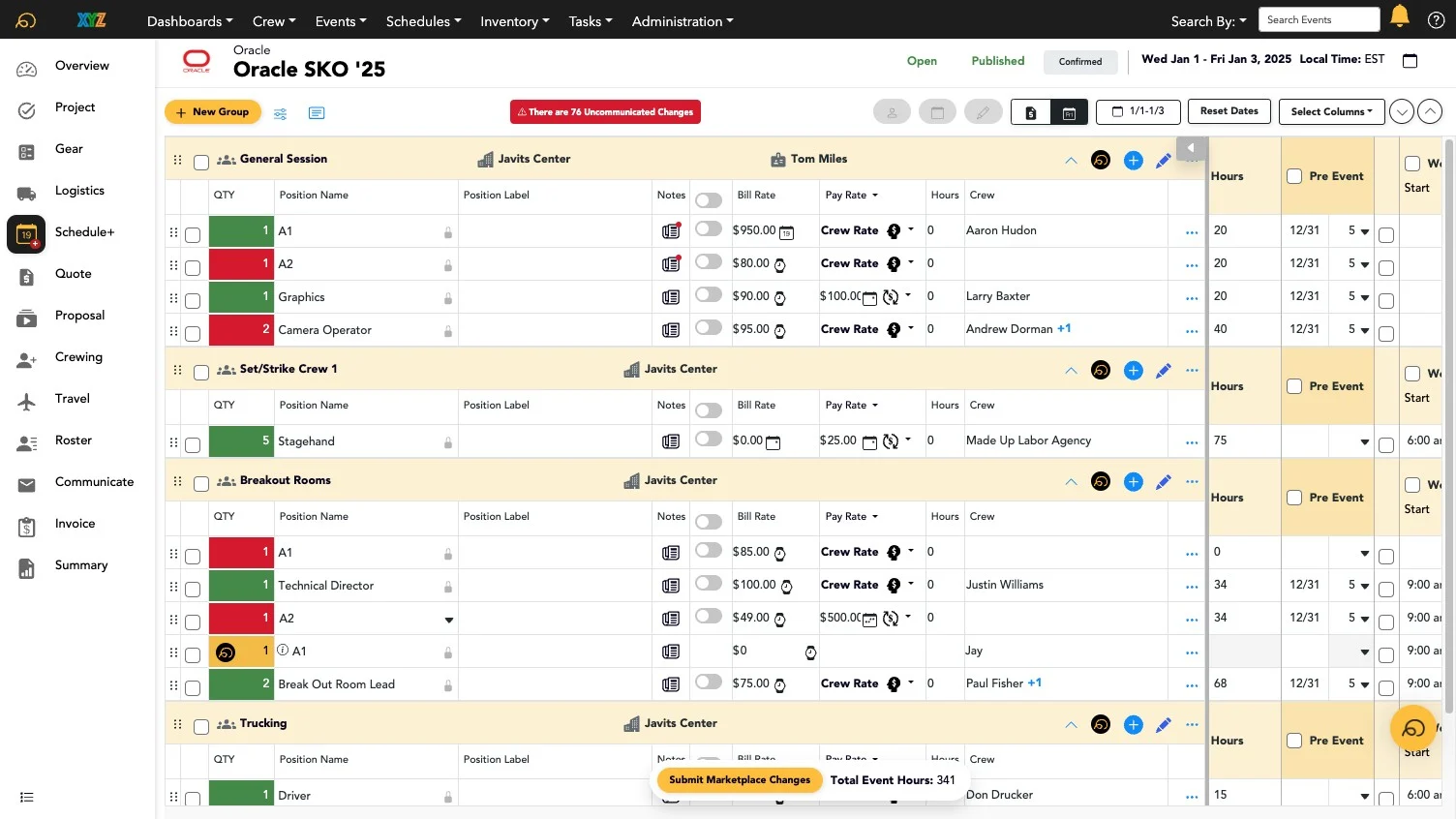Click Submit Marketplace Changes button

coord(739,780)
